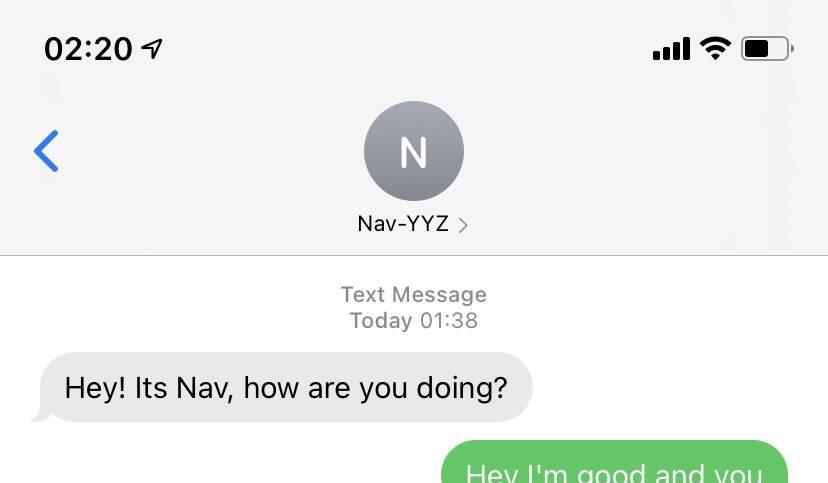828x483 pixels.
Task: Open the Nav-YYZ contact name
Action: (x=403, y=224)
